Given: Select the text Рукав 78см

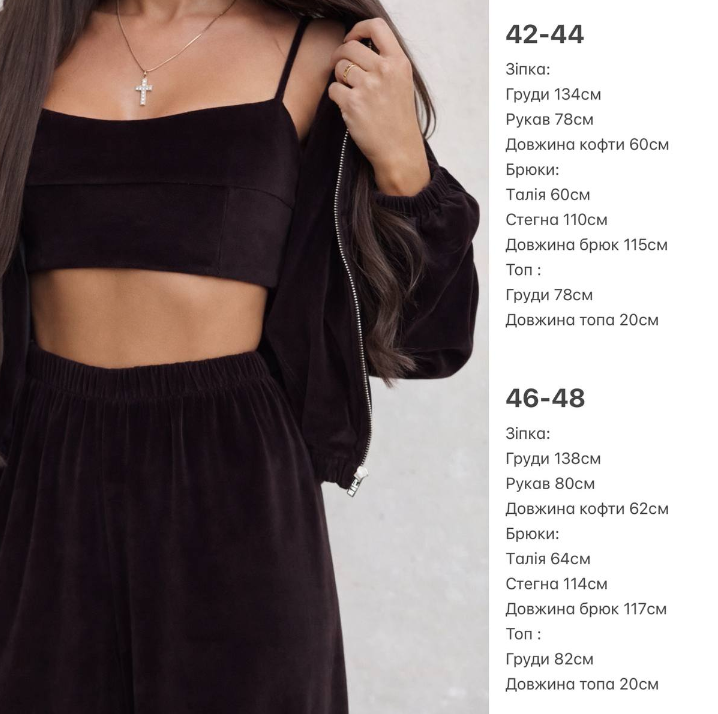Looking at the screenshot, I should [x=549, y=120].
